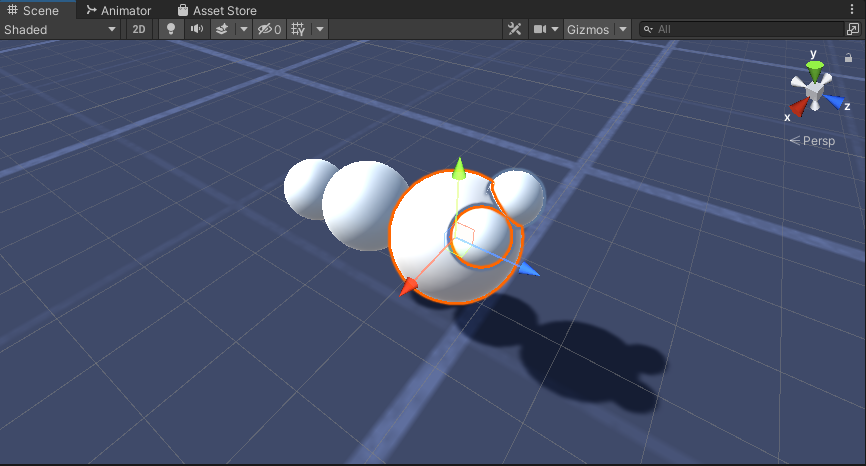Open the Shaded draw mode dropdown
866x466 pixels.
[60, 29]
